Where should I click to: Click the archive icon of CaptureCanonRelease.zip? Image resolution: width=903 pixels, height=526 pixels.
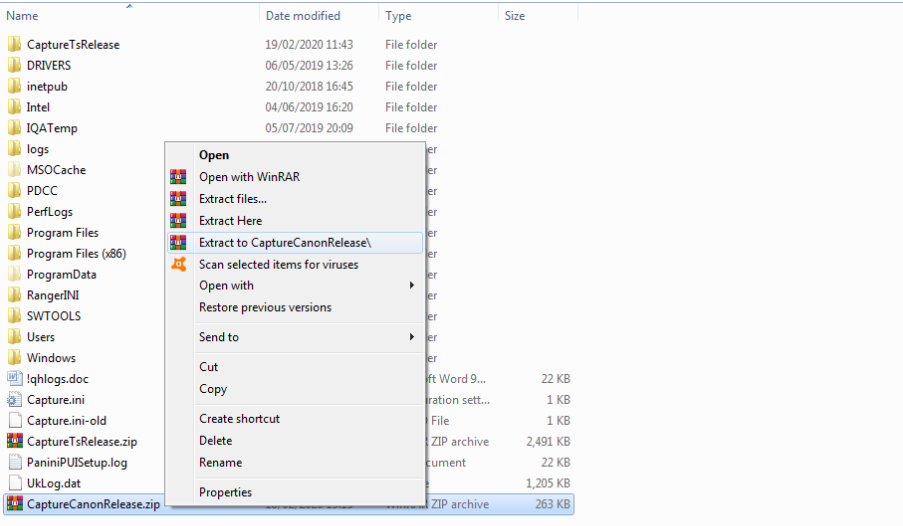[x=14, y=504]
